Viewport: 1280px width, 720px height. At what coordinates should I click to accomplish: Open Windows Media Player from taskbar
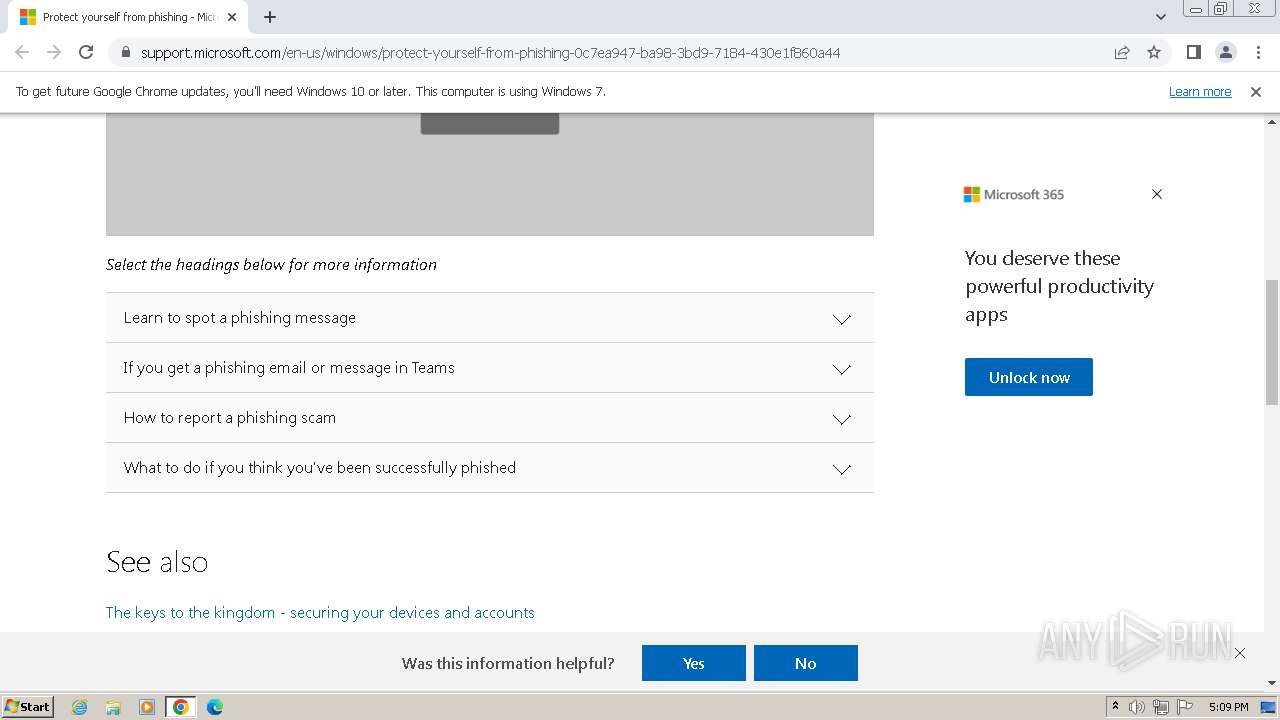147,707
